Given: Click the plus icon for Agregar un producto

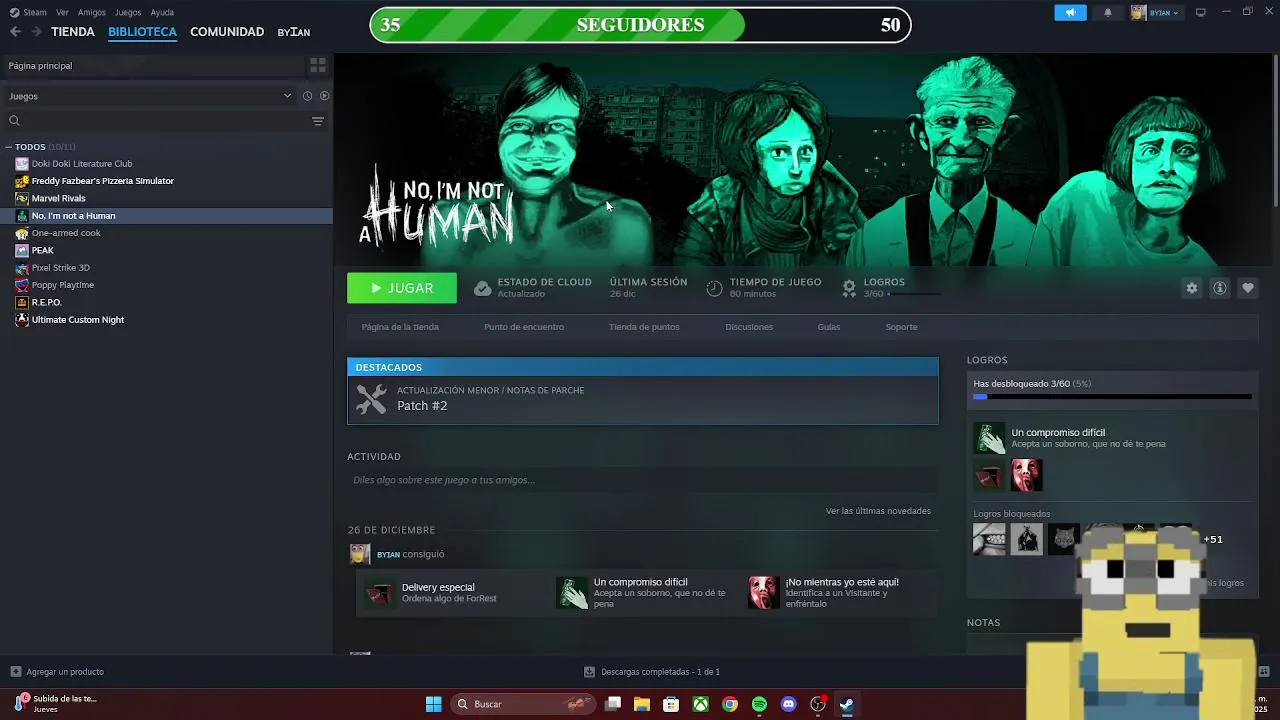Looking at the screenshot, I should (15, 672).
